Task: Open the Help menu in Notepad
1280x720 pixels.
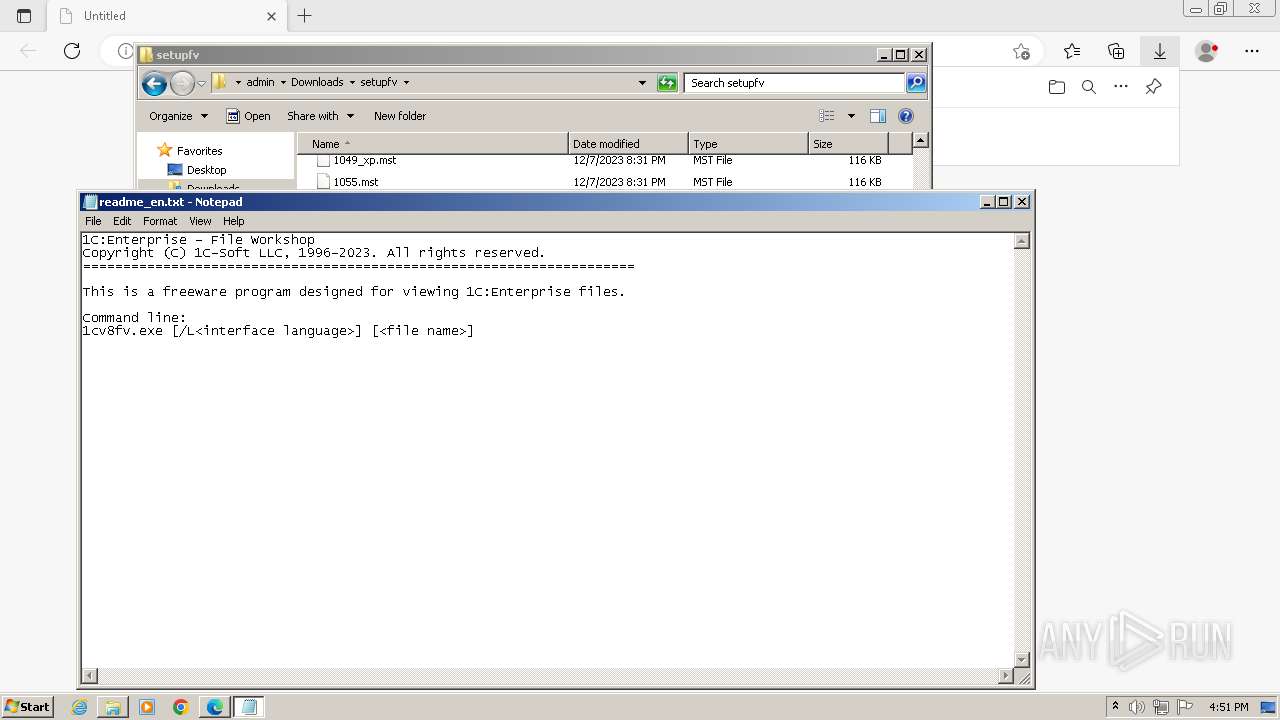Action: coord(233,221)
